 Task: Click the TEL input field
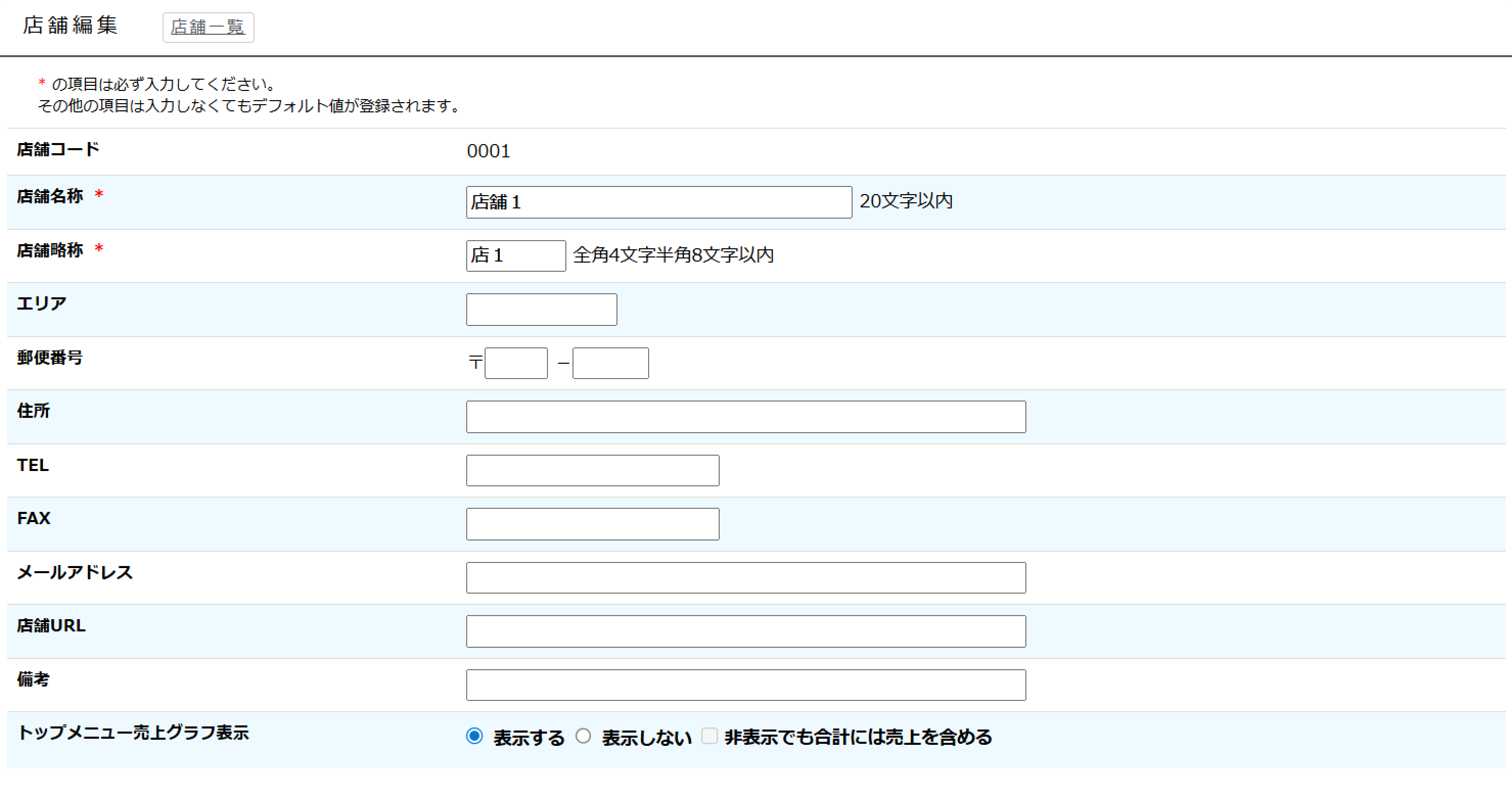click(x=592, y=470)
